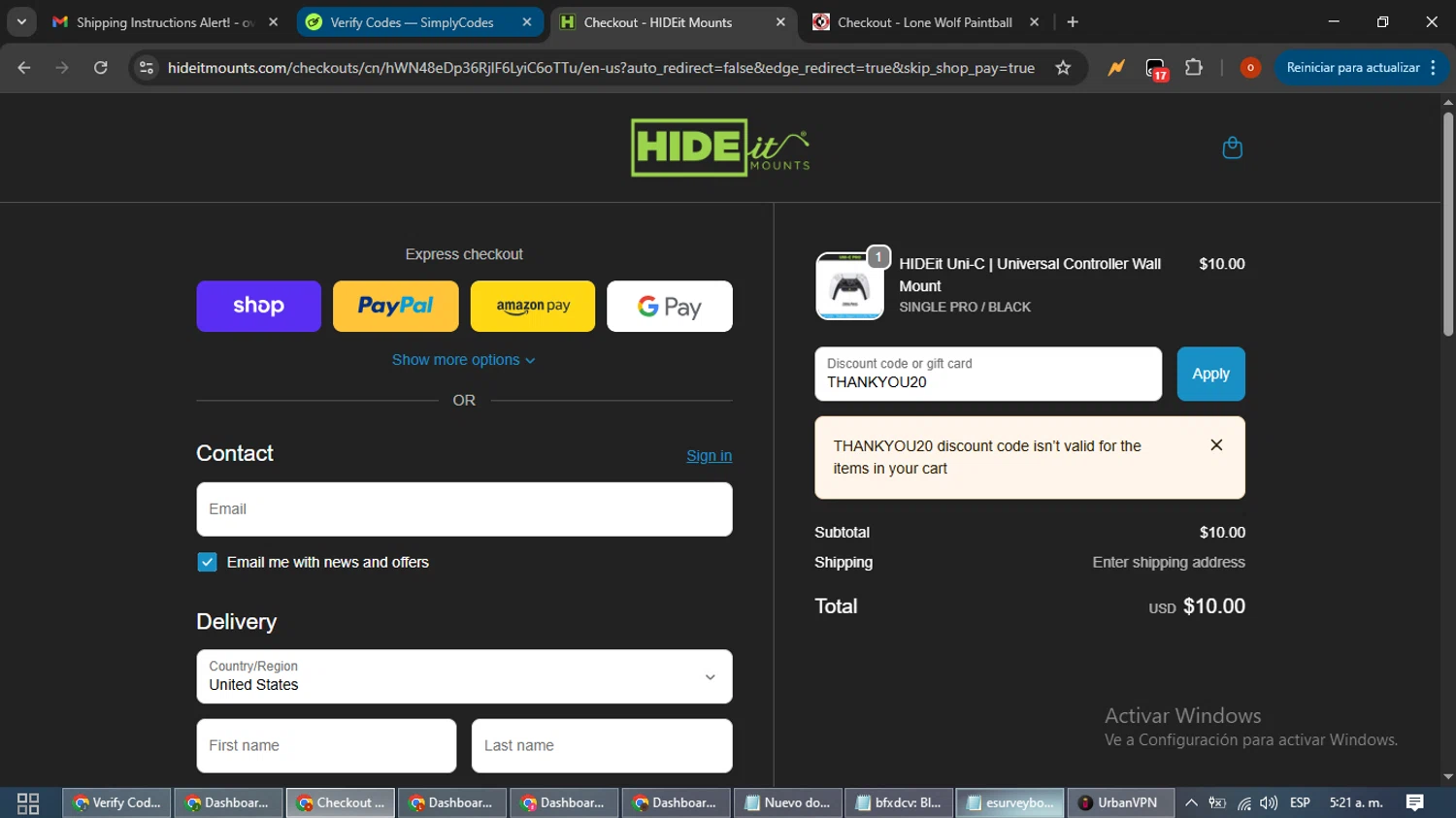Show hidden system tray icons
Image resolution: width=1456 pixels, height=818 pixels.
1191,803
